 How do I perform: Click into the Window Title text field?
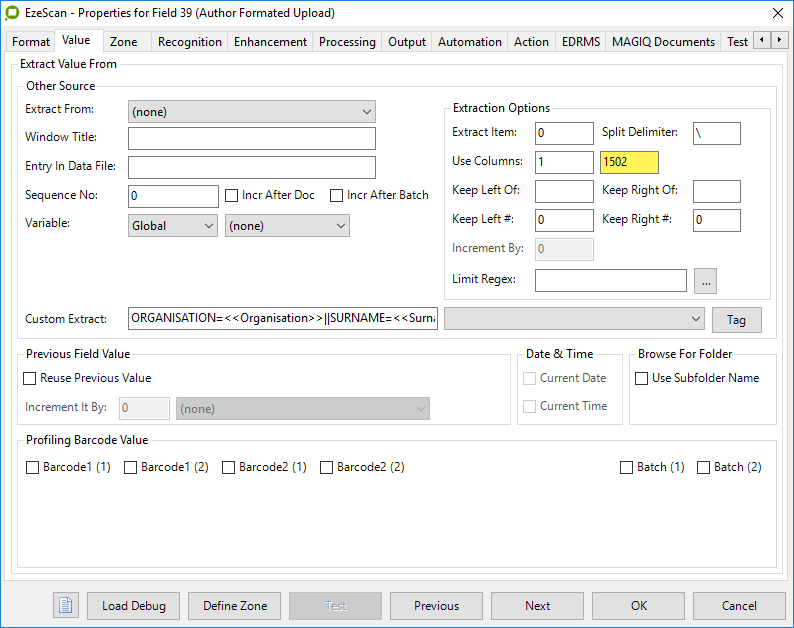pyautogui.click(x=252, y=138)
